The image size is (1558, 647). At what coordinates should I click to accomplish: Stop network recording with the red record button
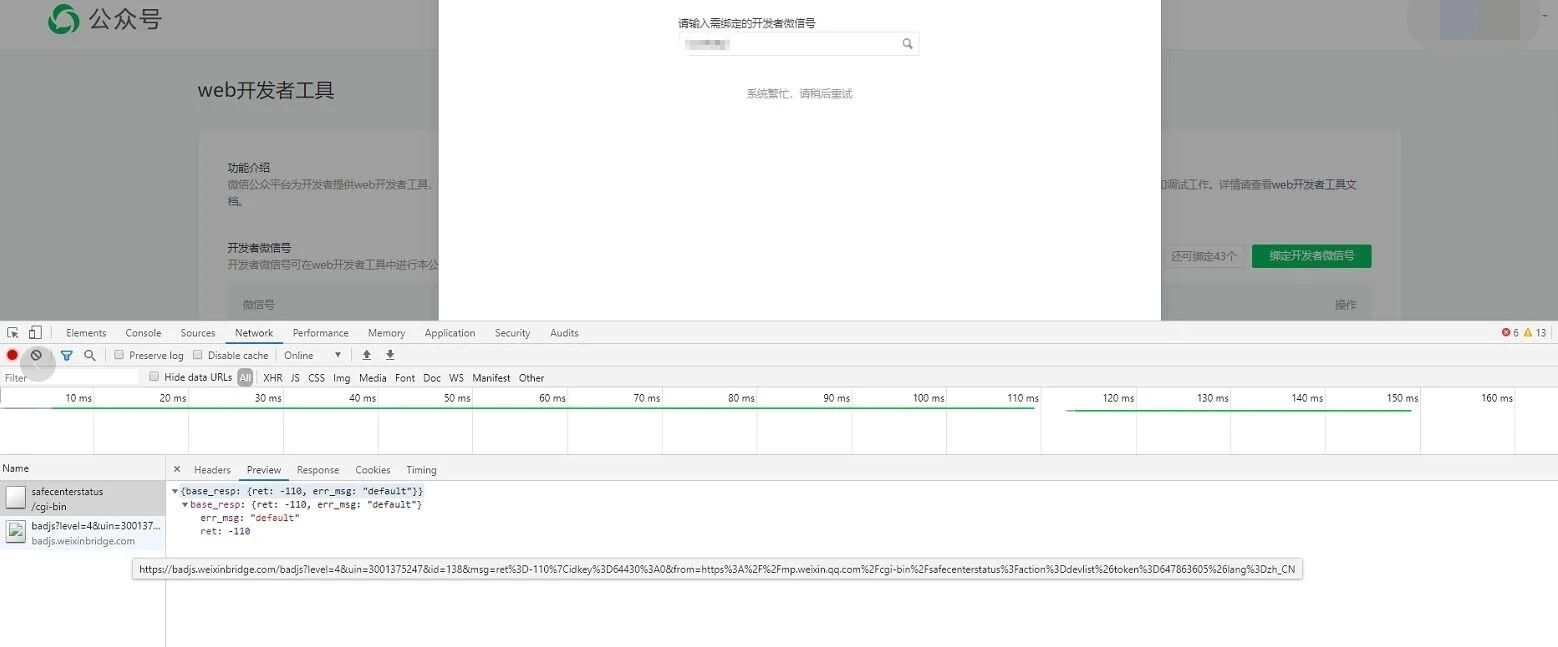tap(12, 355)
